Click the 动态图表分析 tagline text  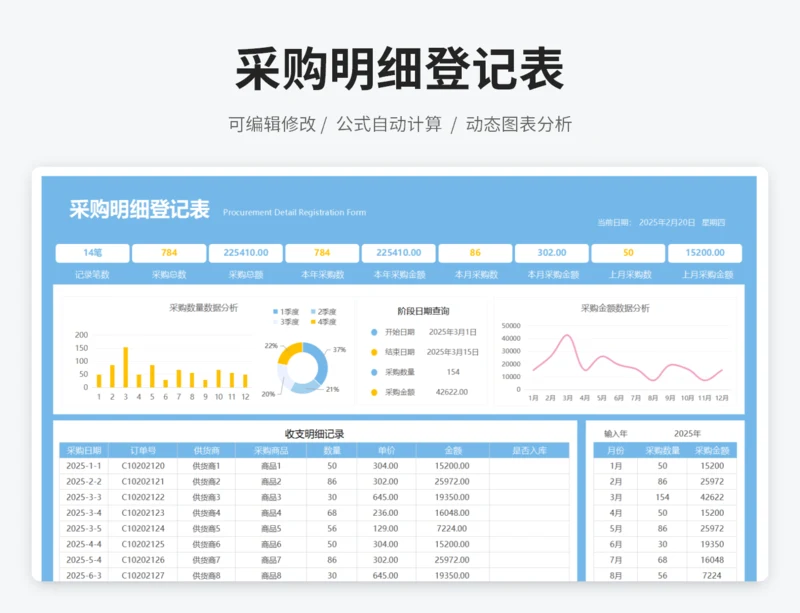[519, 124]
